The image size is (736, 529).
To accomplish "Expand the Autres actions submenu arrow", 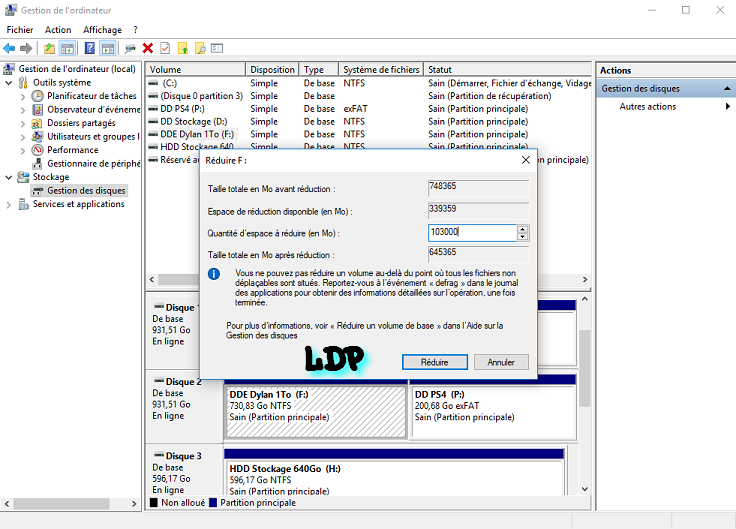I will pyautogui.click(x=728, y=107).
